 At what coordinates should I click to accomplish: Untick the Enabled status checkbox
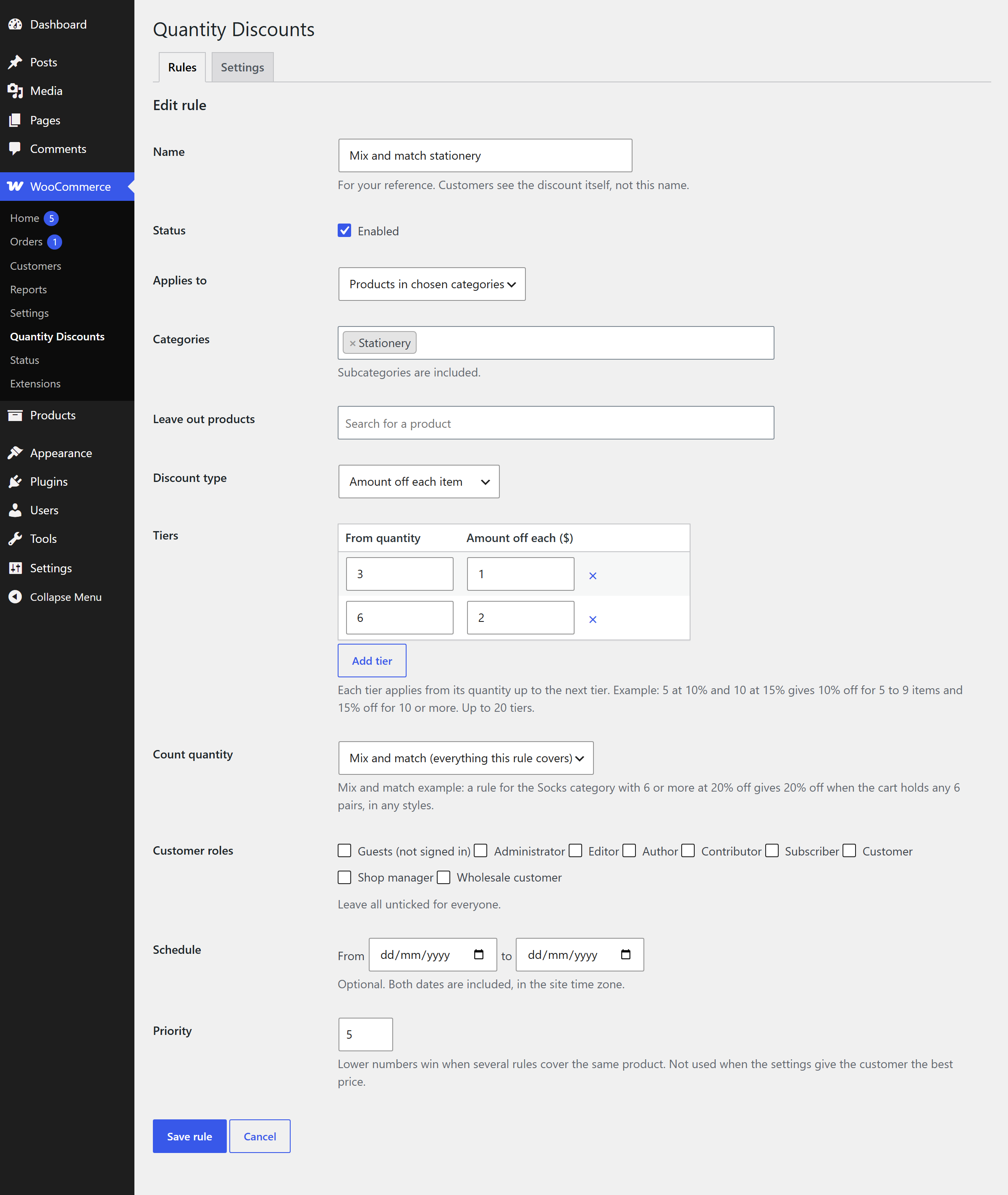tap(344, 230)
